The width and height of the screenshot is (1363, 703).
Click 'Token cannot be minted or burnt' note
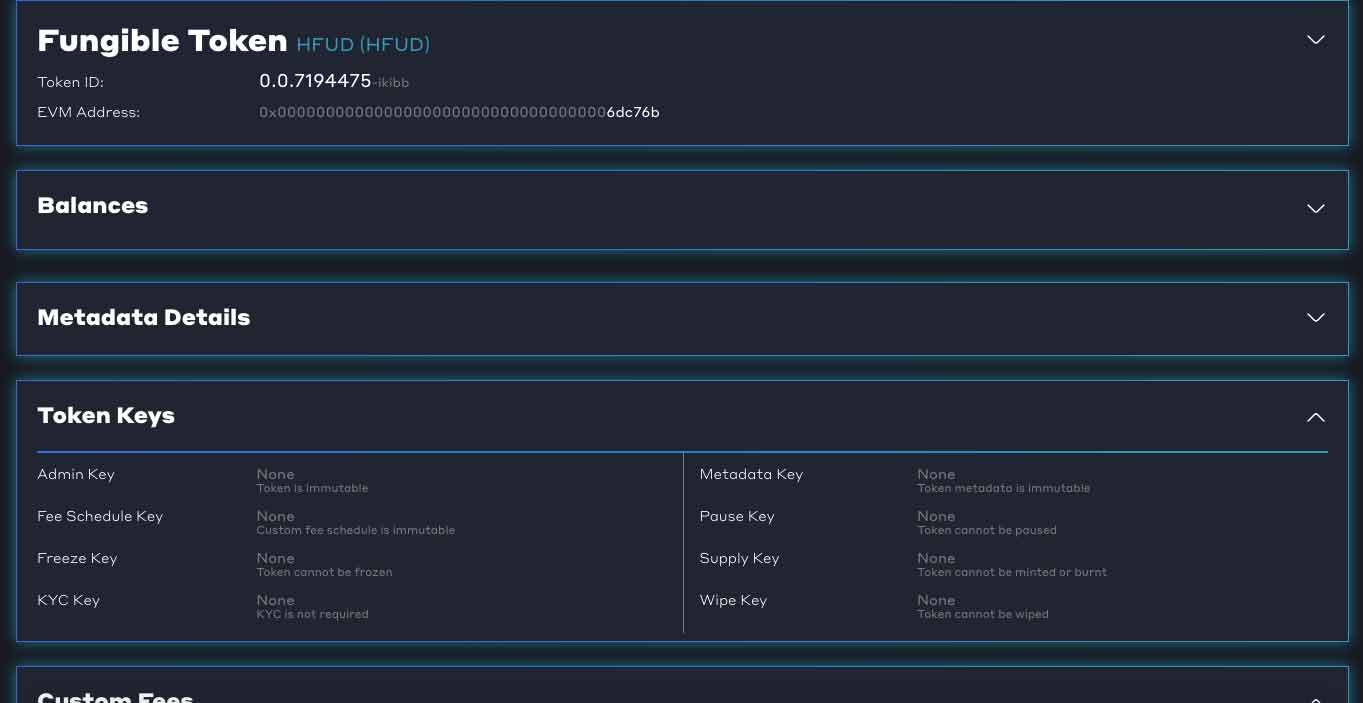1012,572
